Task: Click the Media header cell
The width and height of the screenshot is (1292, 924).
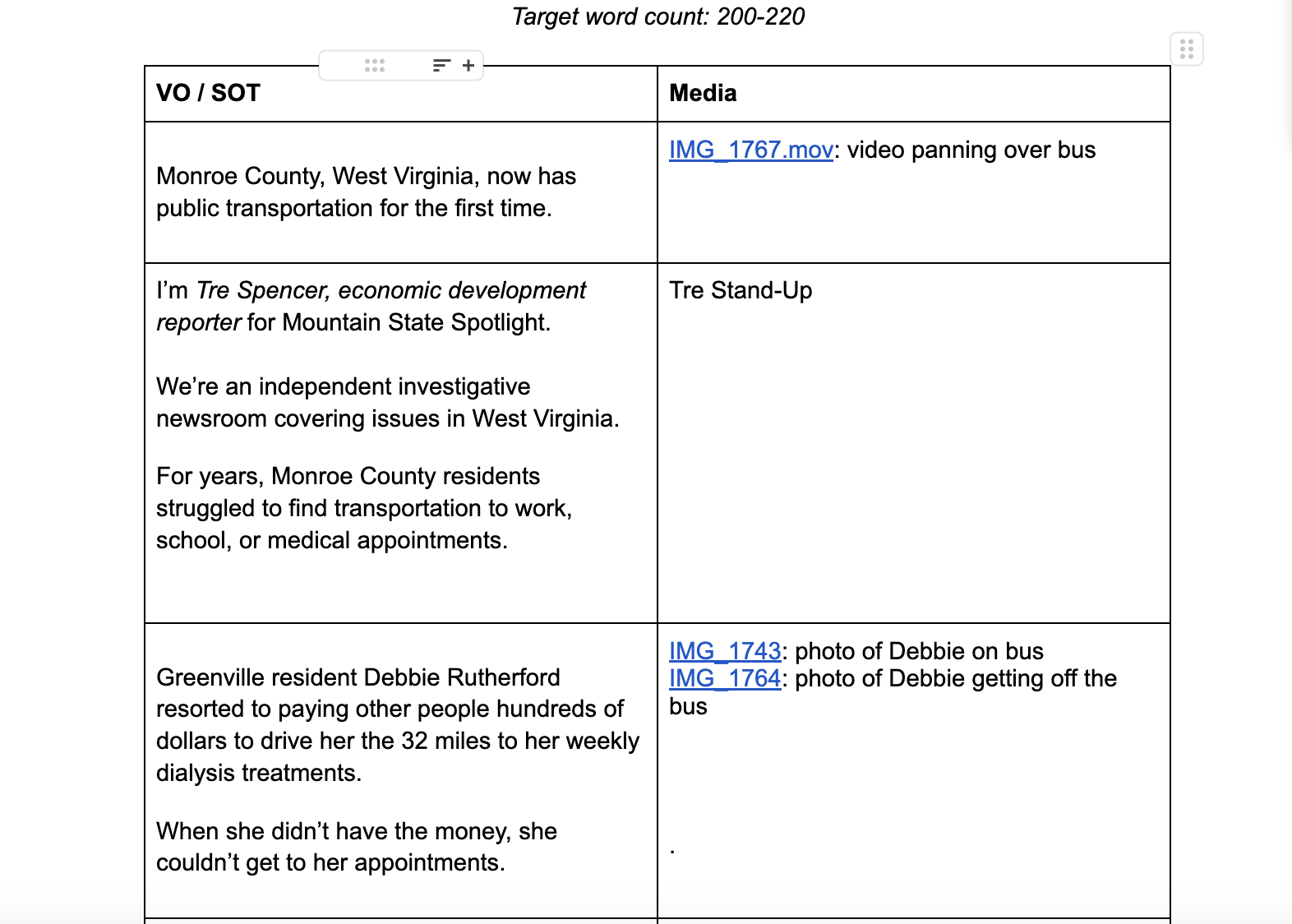Action: click(914, 94)
